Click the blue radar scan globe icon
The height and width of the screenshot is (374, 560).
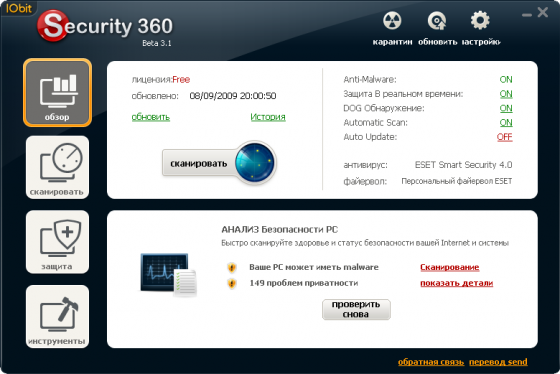(x=255, y=163)
